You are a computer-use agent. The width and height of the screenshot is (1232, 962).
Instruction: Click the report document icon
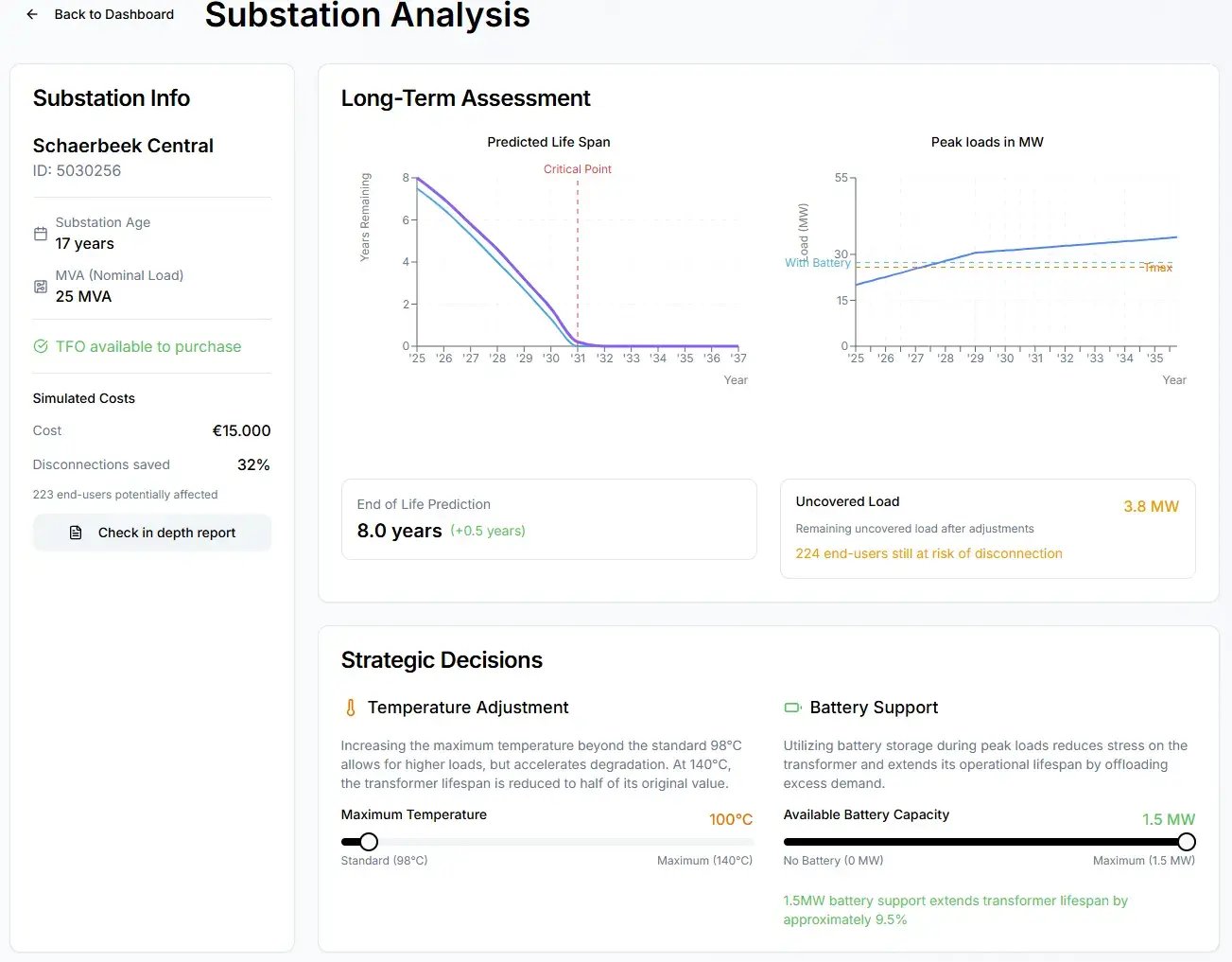pos(76,533)
